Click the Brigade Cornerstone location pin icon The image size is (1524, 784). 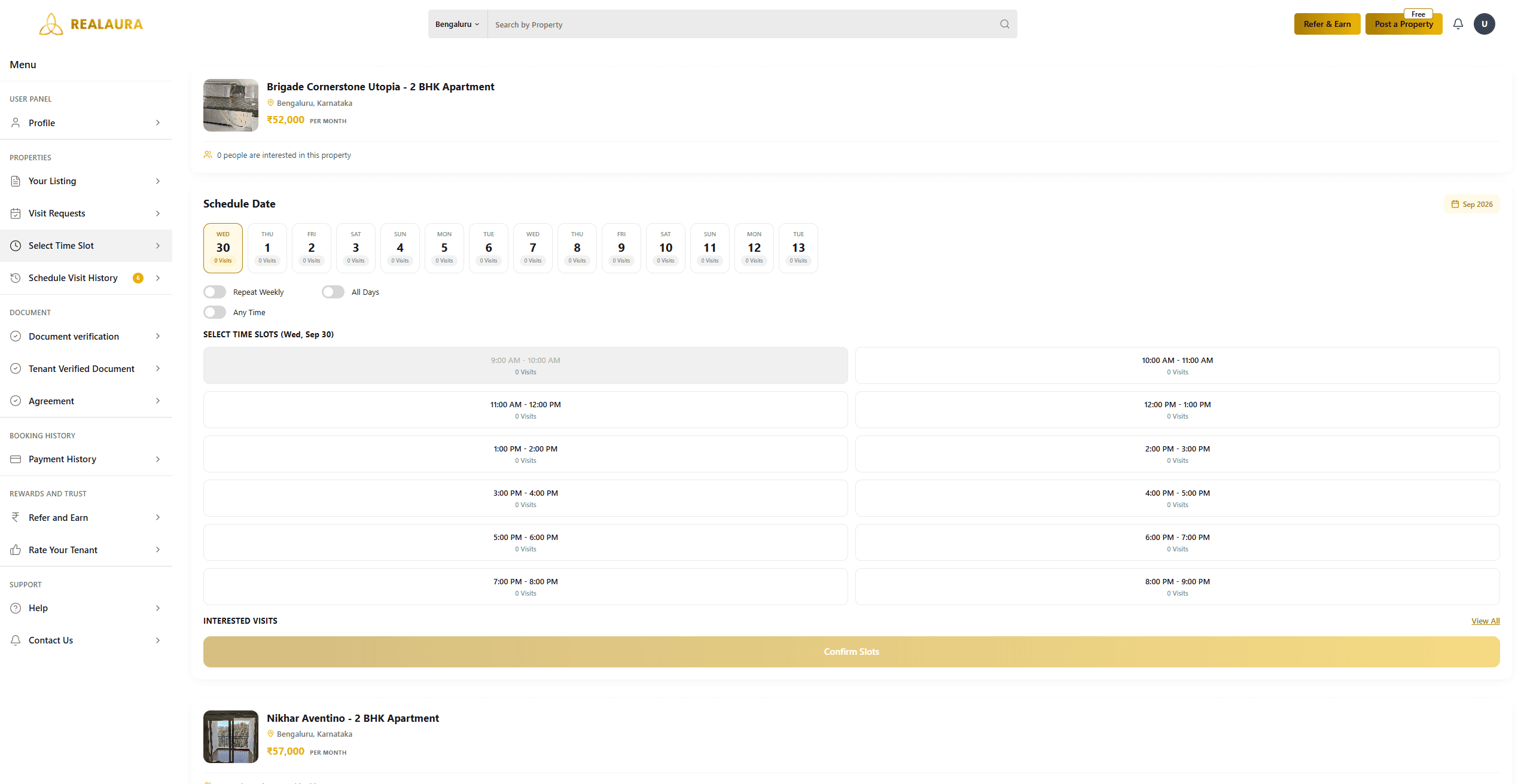point(270,103)
